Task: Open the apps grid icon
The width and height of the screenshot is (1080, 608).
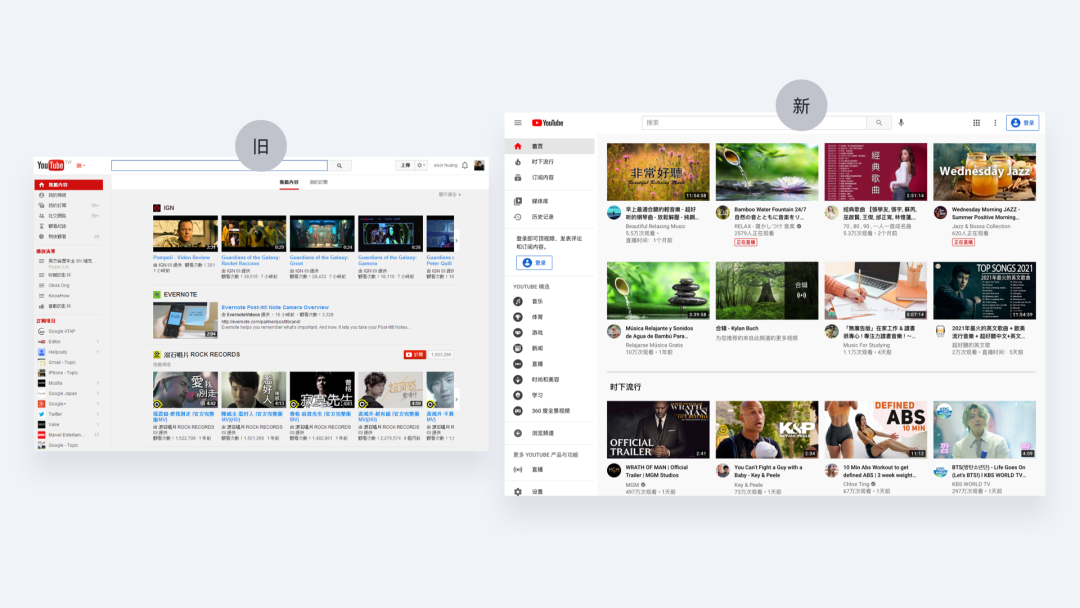Action: coord(976,123)
